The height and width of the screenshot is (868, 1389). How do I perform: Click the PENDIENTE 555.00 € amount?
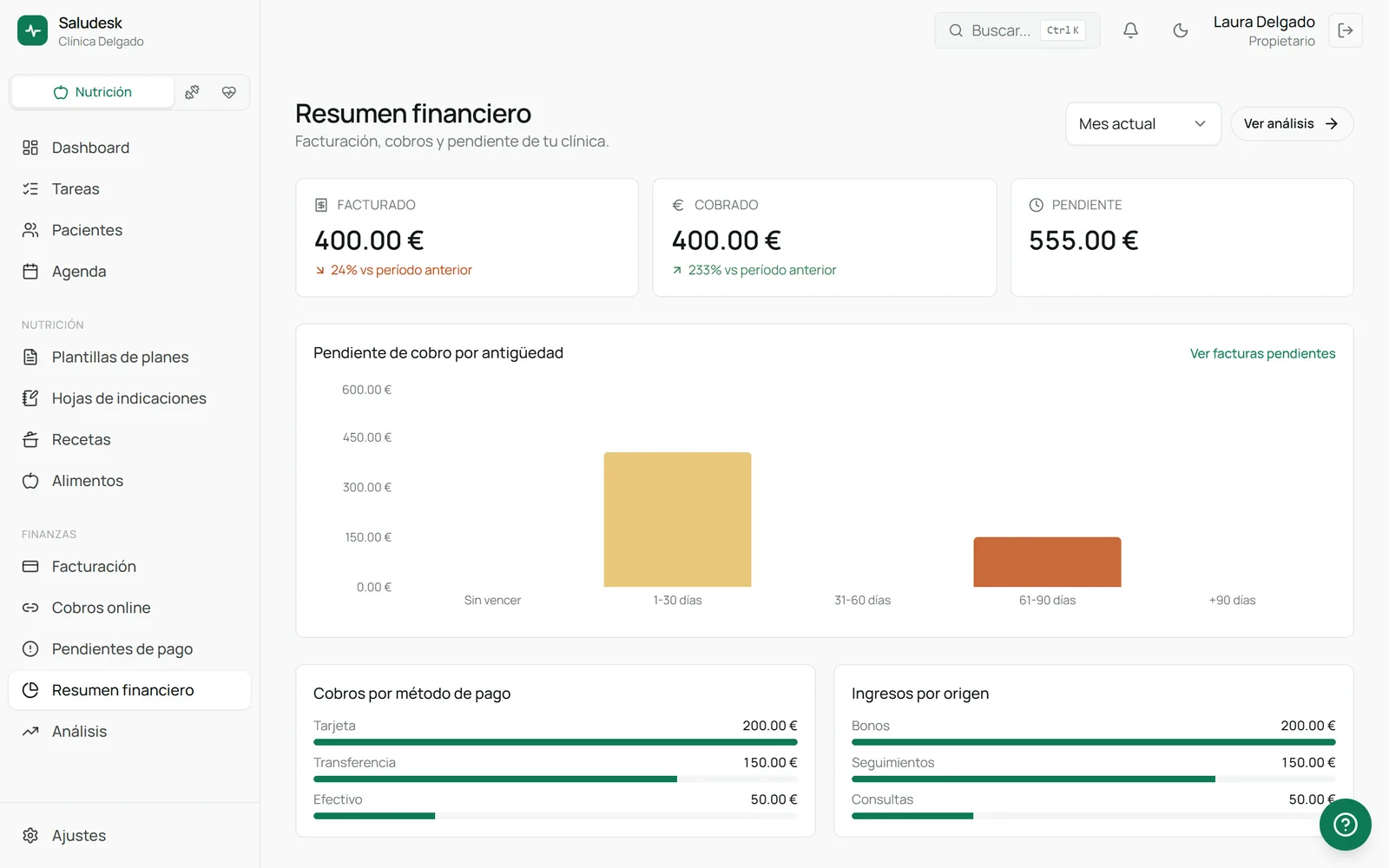1083,240
